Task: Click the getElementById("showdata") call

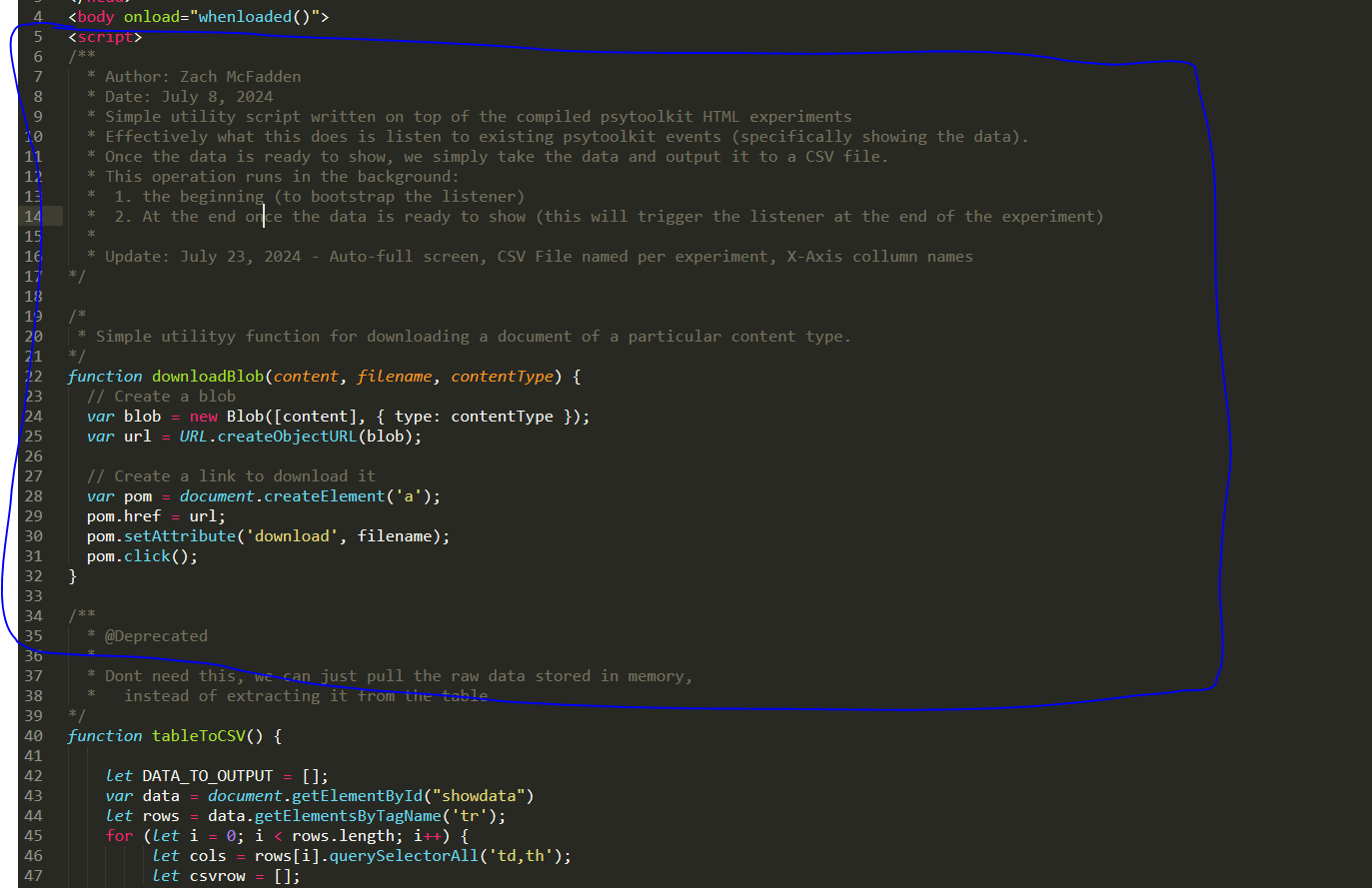Action: [x=413, y=796]
